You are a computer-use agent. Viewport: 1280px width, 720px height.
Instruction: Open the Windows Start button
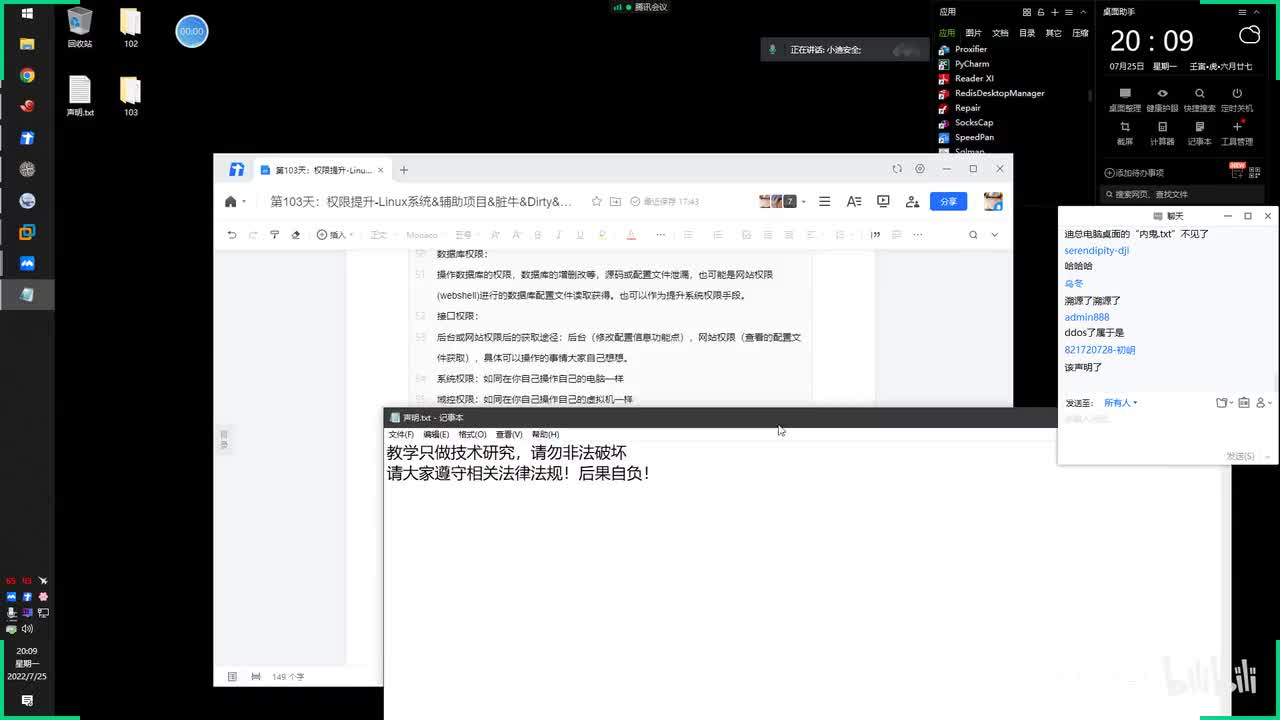(x=27, y=13)
